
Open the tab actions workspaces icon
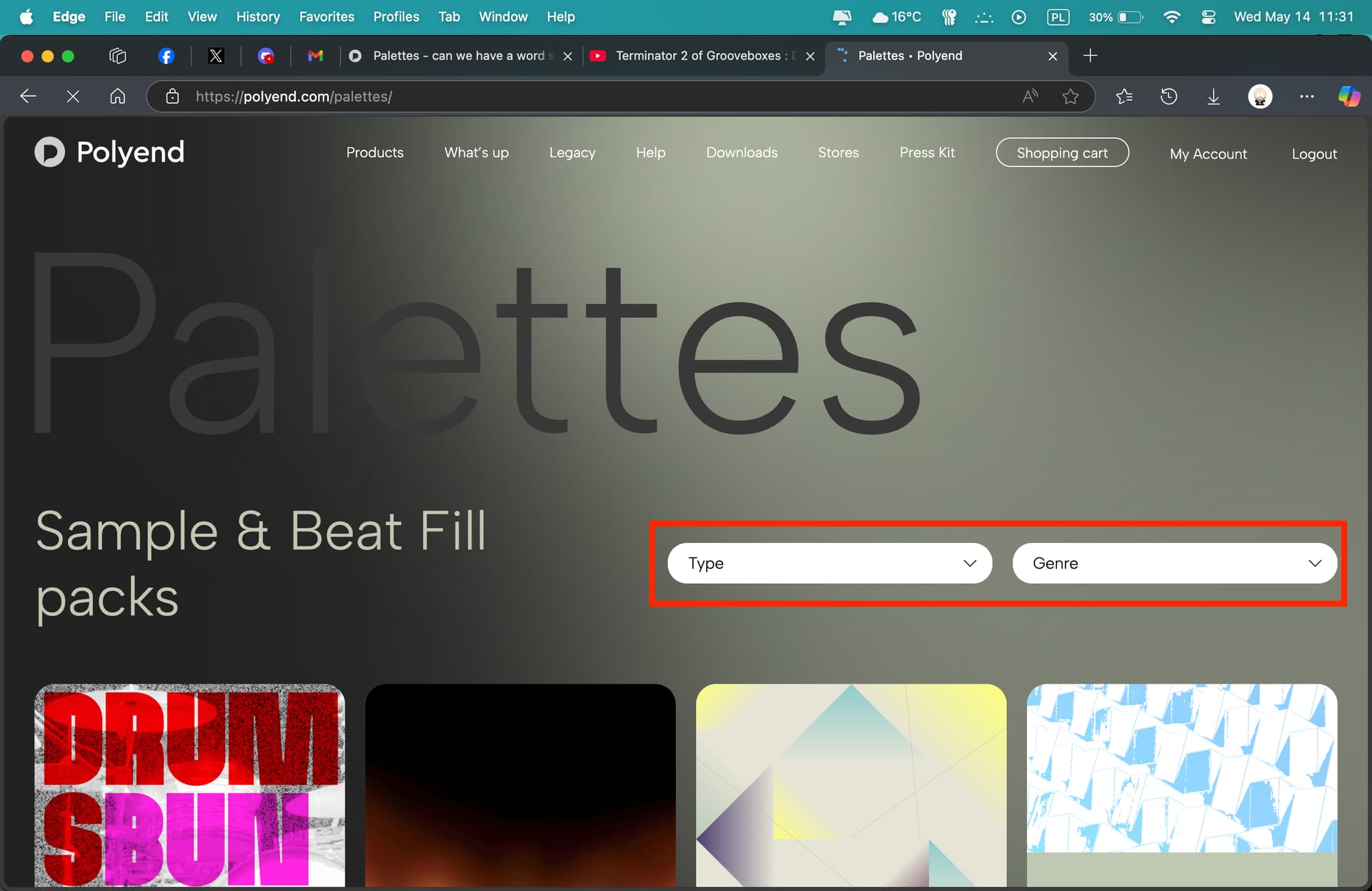(x=117, y=56)
